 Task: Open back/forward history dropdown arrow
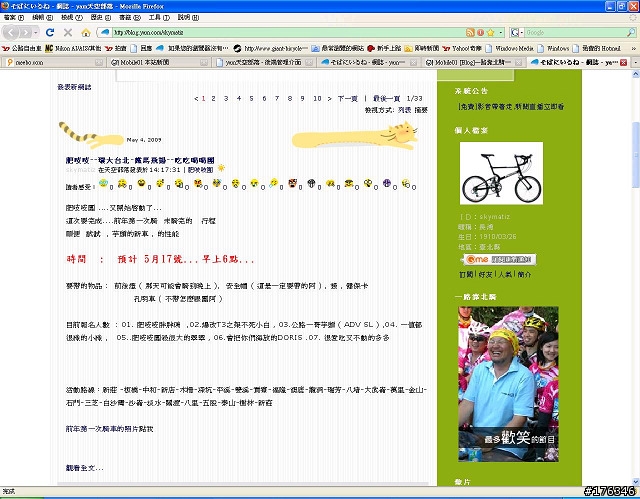(36, 32)
